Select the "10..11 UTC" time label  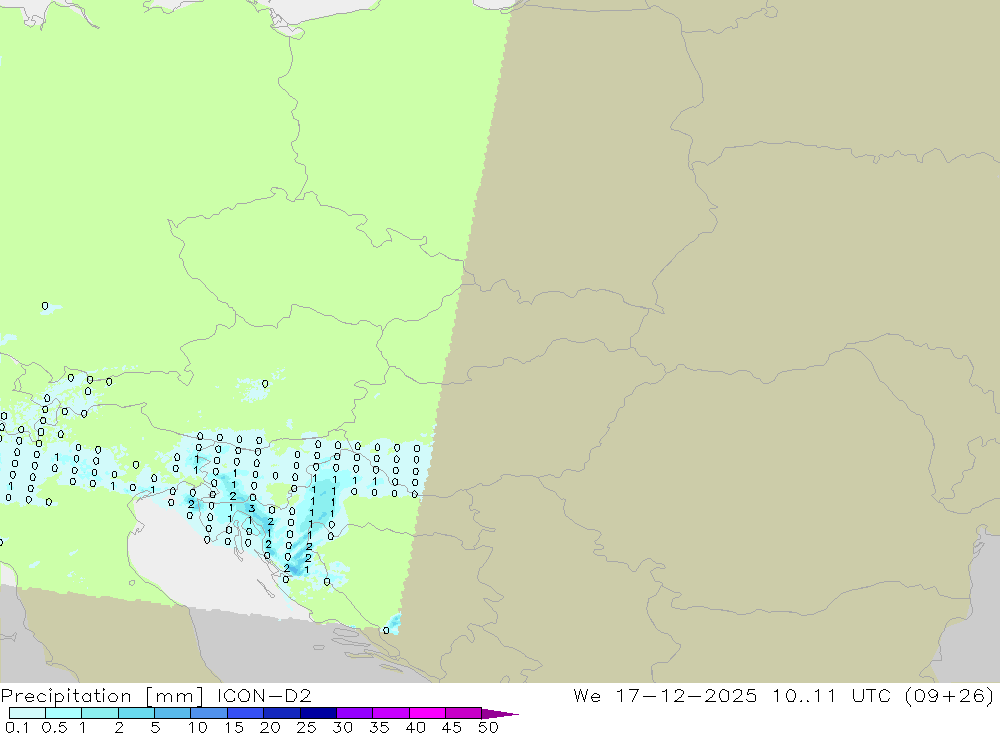(x=831, y=695)
